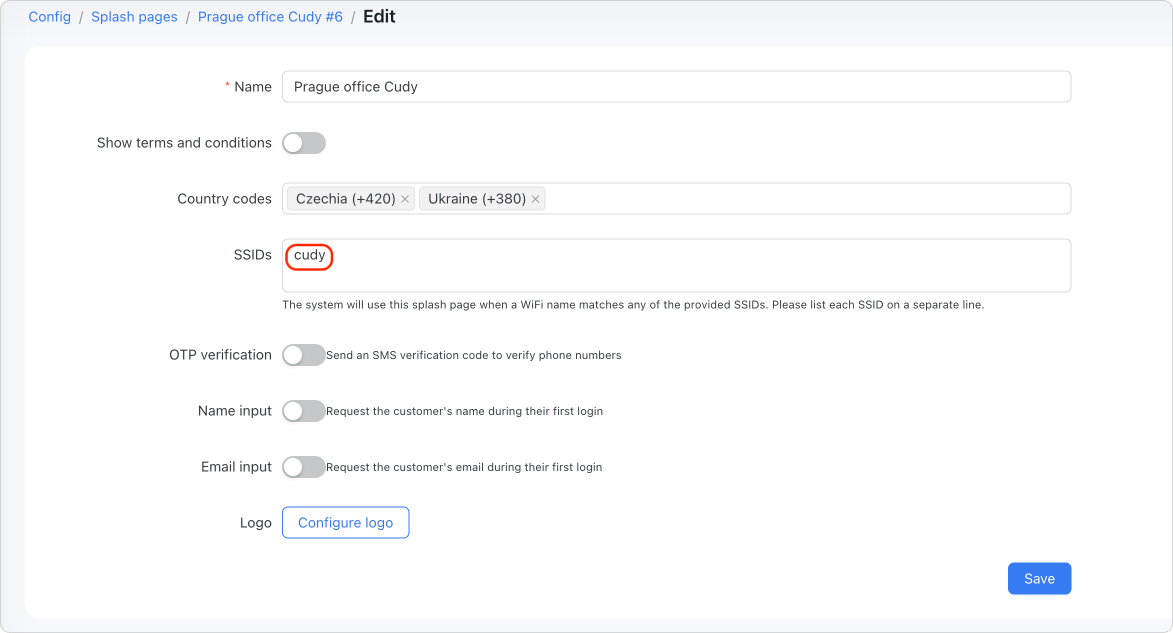Remove the Ukraine (+380) country code tag
The image size is (1173, 633).
point(536,198)
